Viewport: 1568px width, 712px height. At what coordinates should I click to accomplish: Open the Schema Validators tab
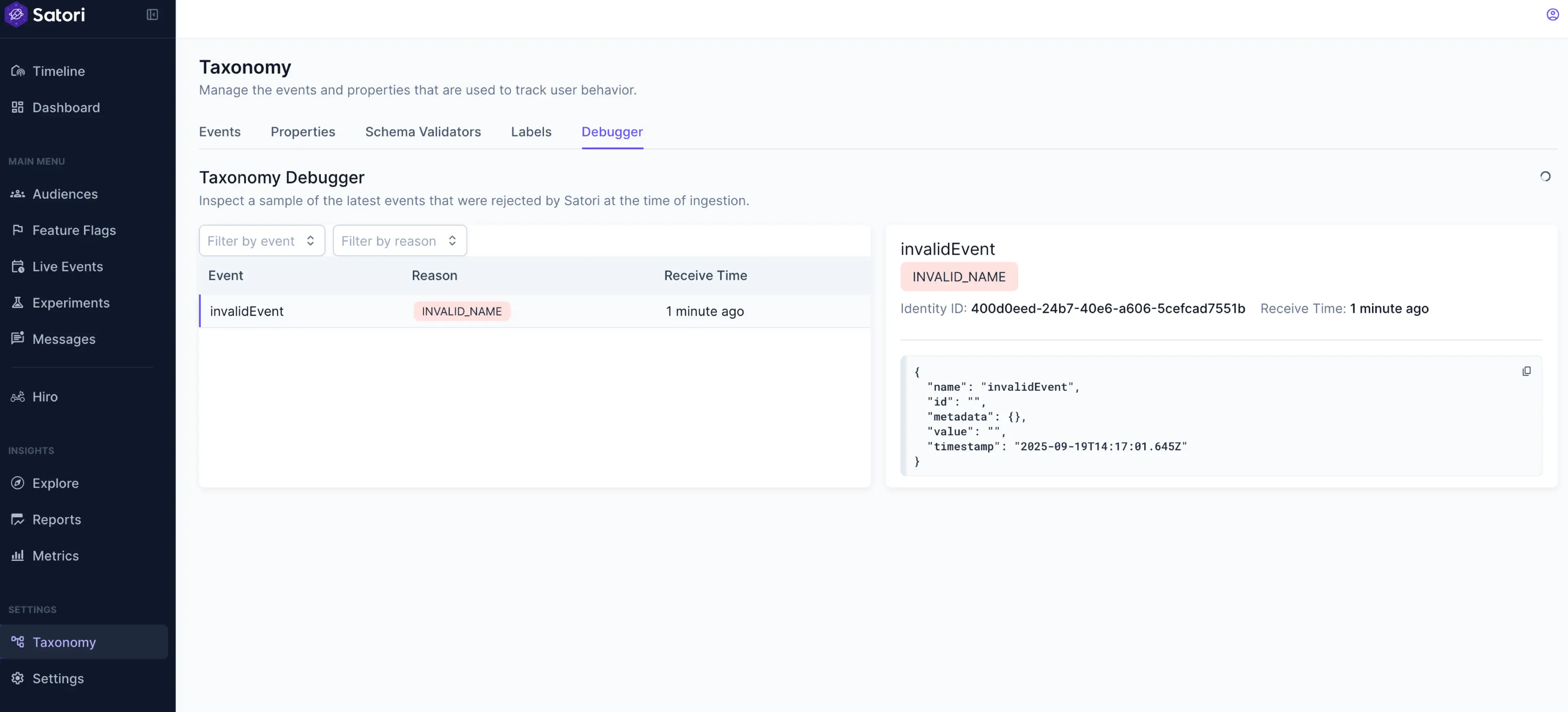423,132
